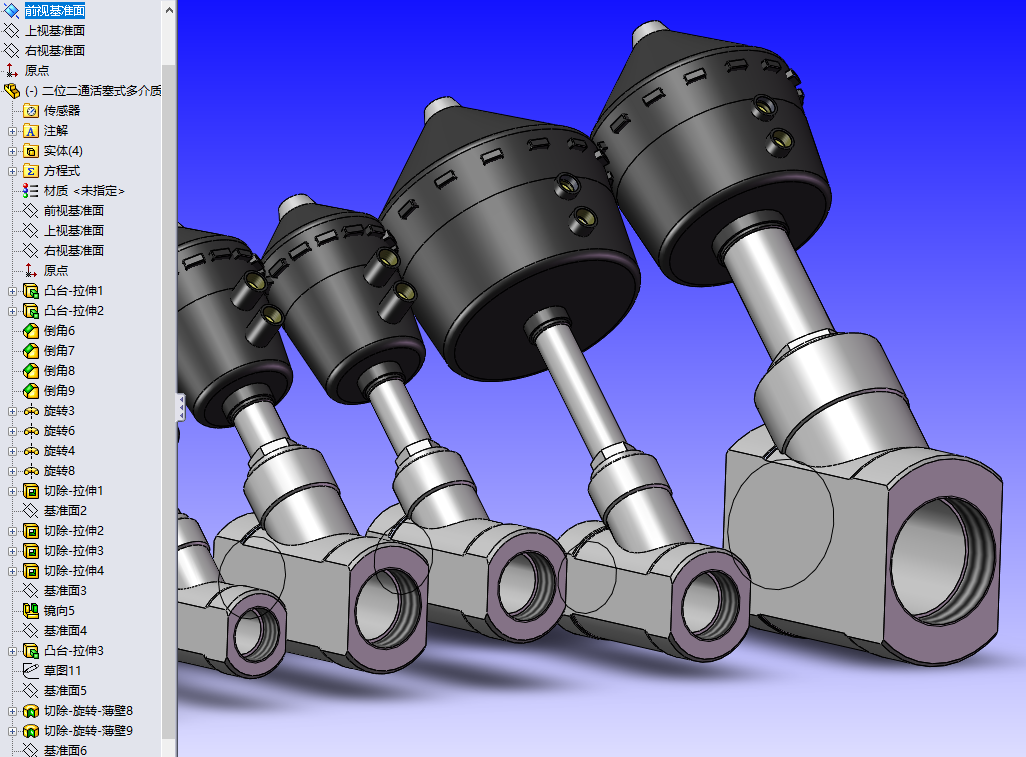Image resolution: width=1026 pixels, height=757 pixels.
Task: Select the nested 右视基准面 under the part
Action: [73, 251]
